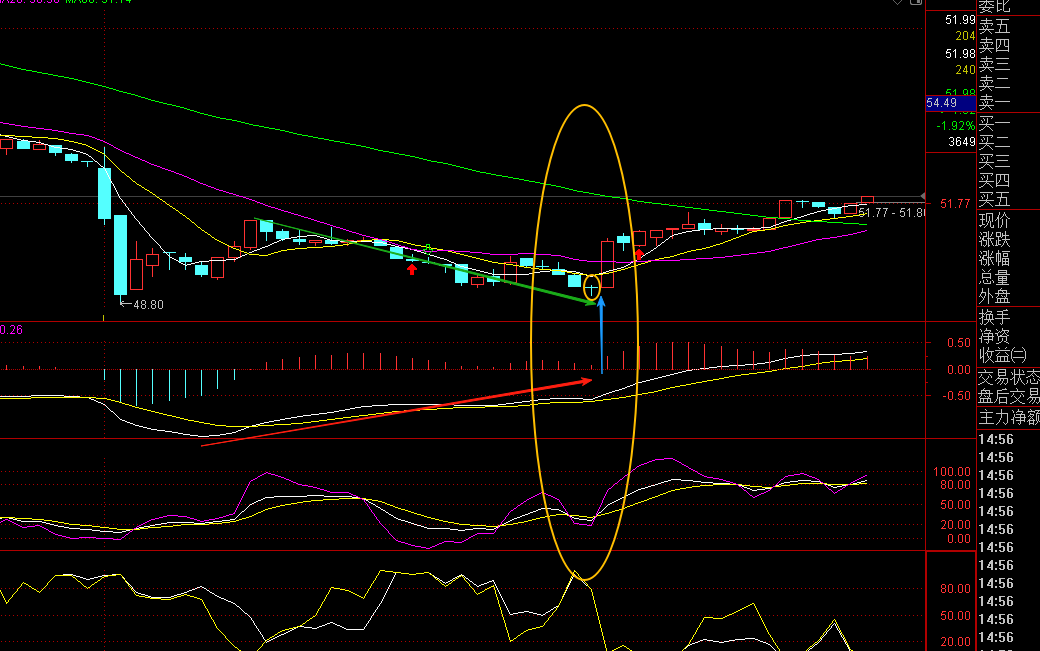Select the 净资 field label
The height and width of the screenshot is (651, 1040).
pos(994,336)
